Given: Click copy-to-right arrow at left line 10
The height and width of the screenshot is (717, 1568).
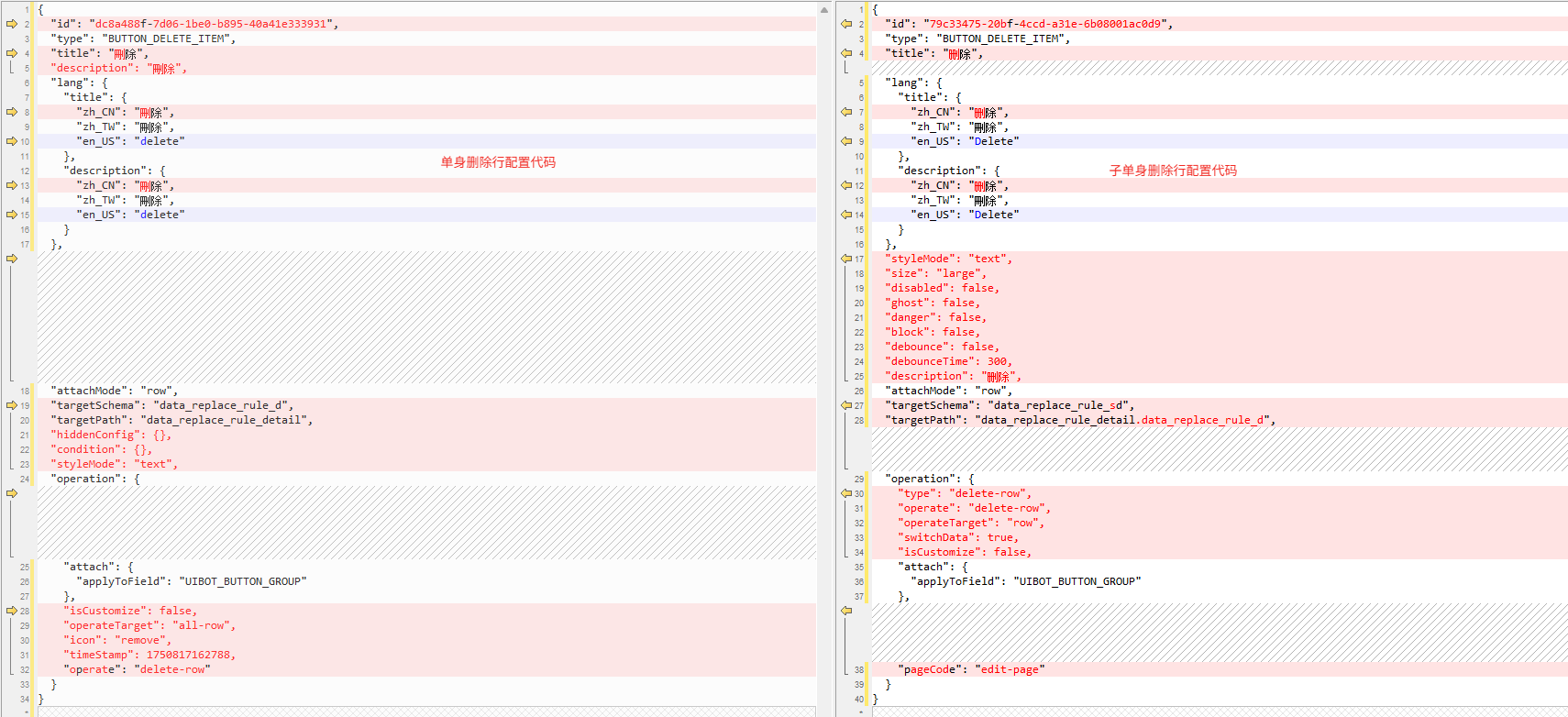Looking at the screenshot, I should (12, 141).
